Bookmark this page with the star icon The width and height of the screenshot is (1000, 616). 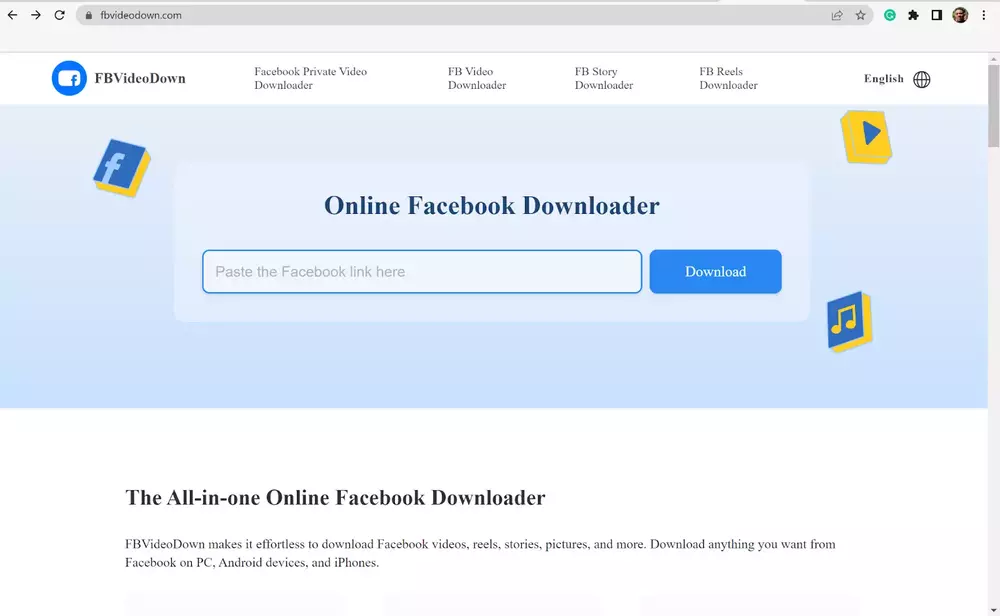click(860, 15)
